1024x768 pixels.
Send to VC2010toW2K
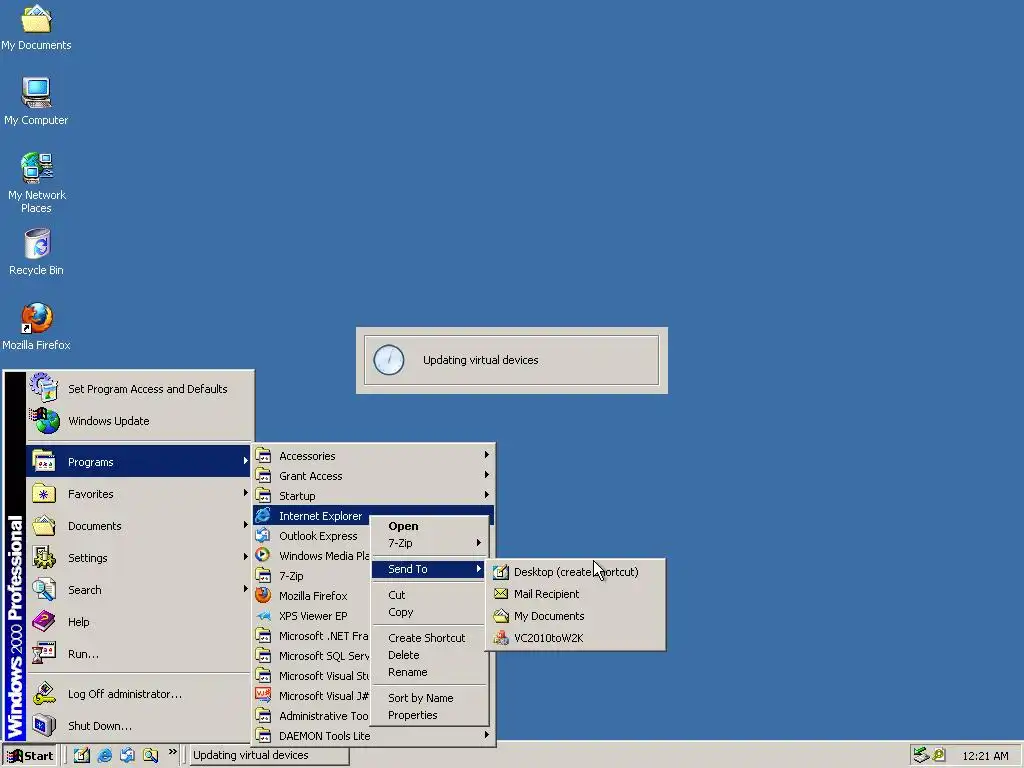[x=575, y=638]
